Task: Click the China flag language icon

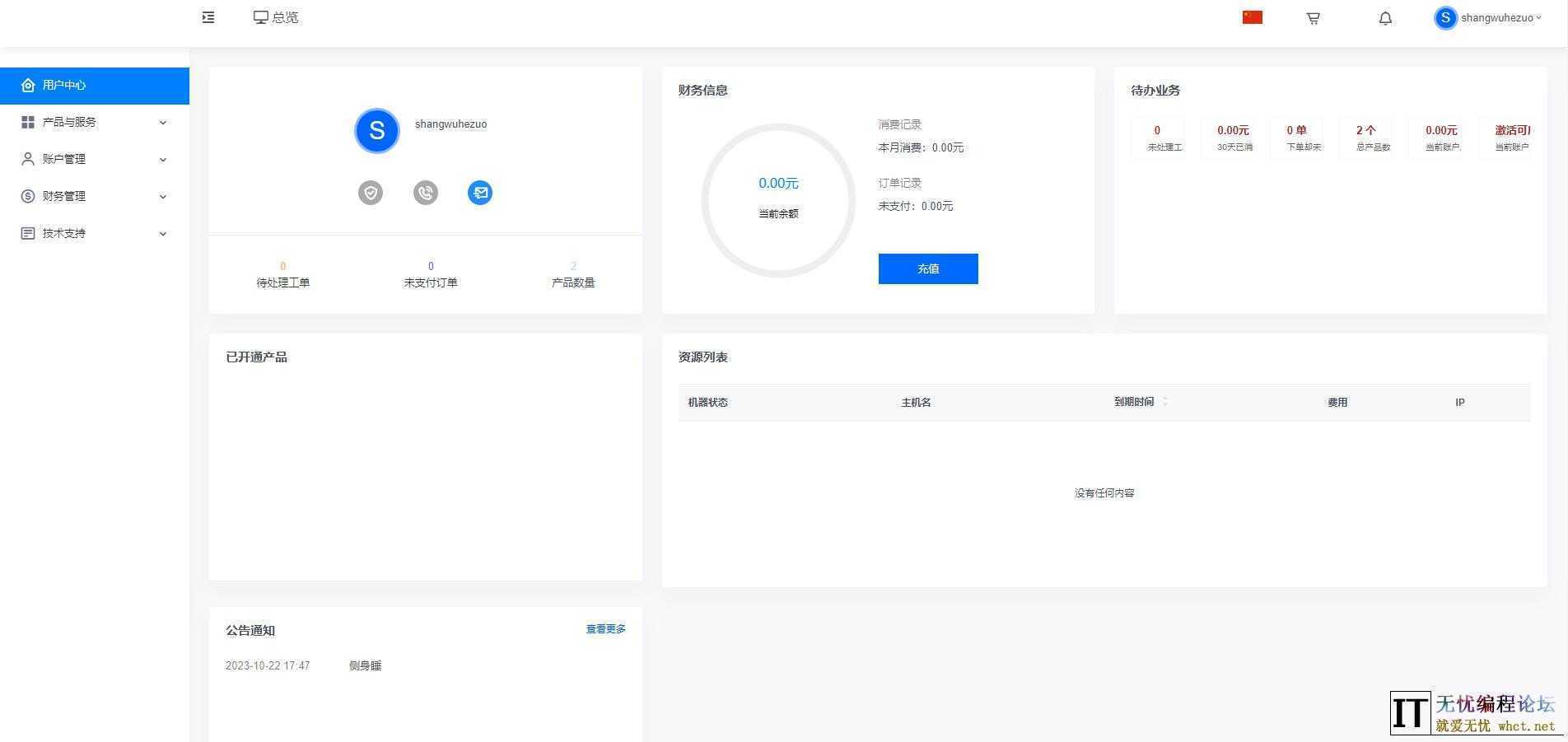Action: coord(1252,17)
